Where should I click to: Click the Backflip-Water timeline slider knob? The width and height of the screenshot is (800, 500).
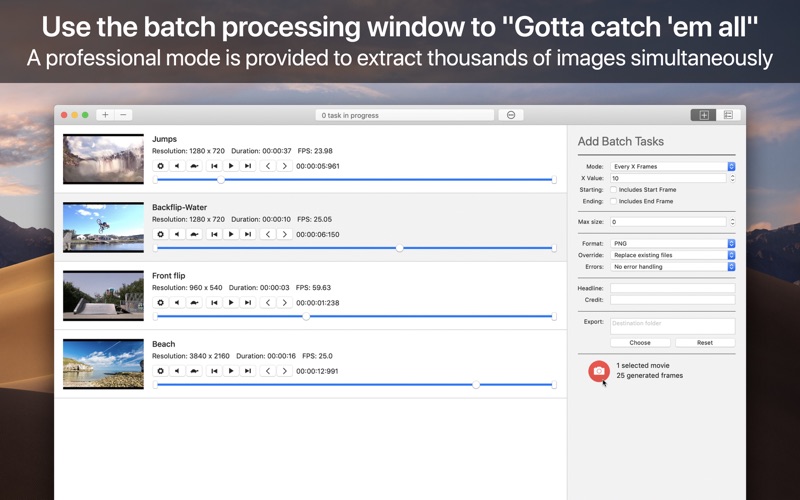(399, 248)
